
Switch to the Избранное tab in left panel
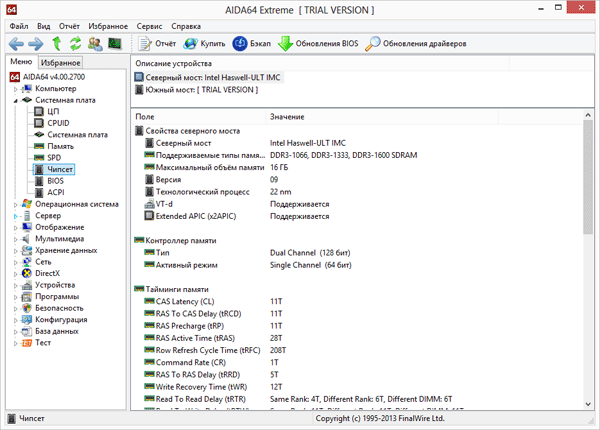click(60, 63)
